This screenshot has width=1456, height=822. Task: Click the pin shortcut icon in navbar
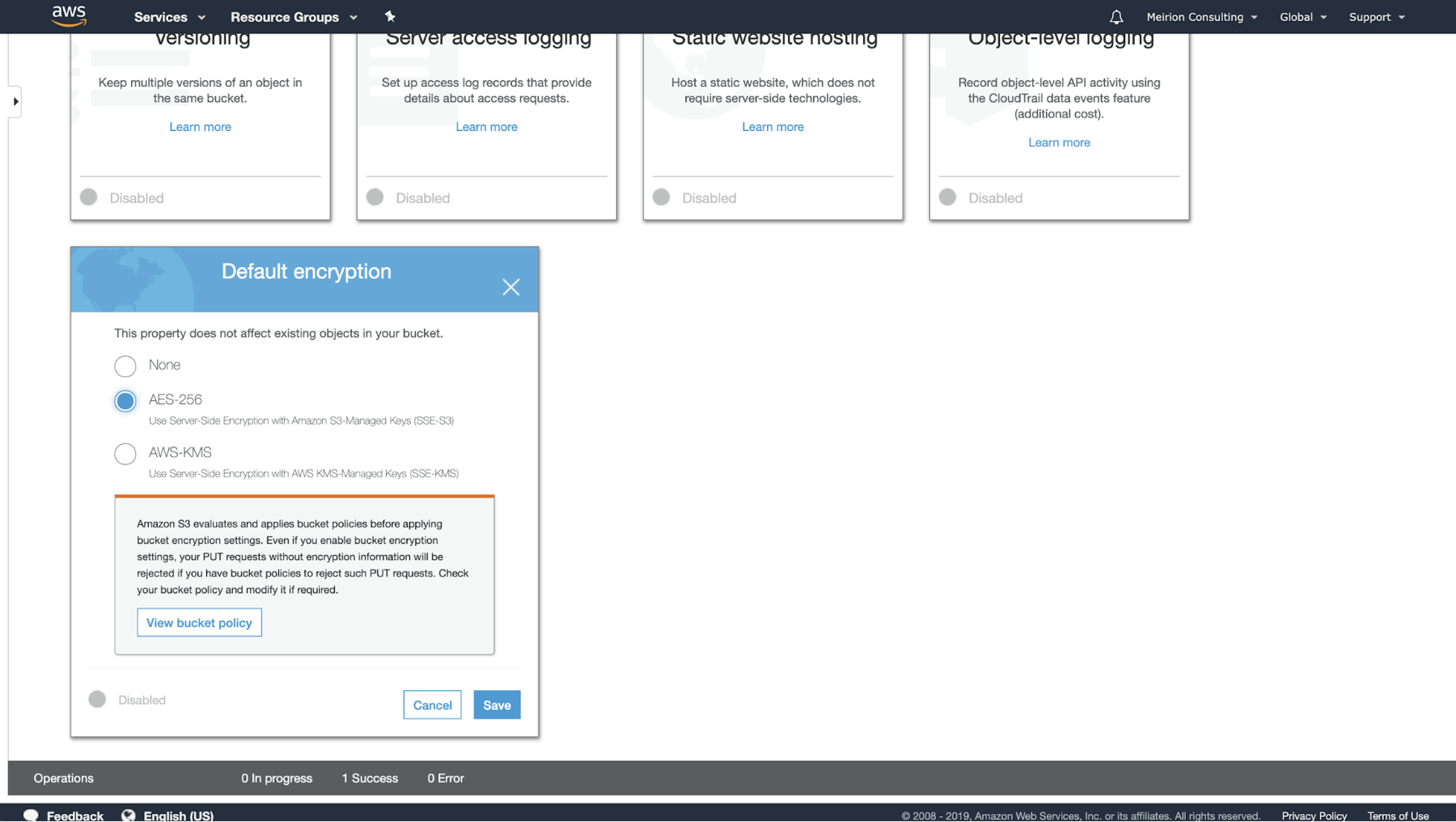click(390, 16)
